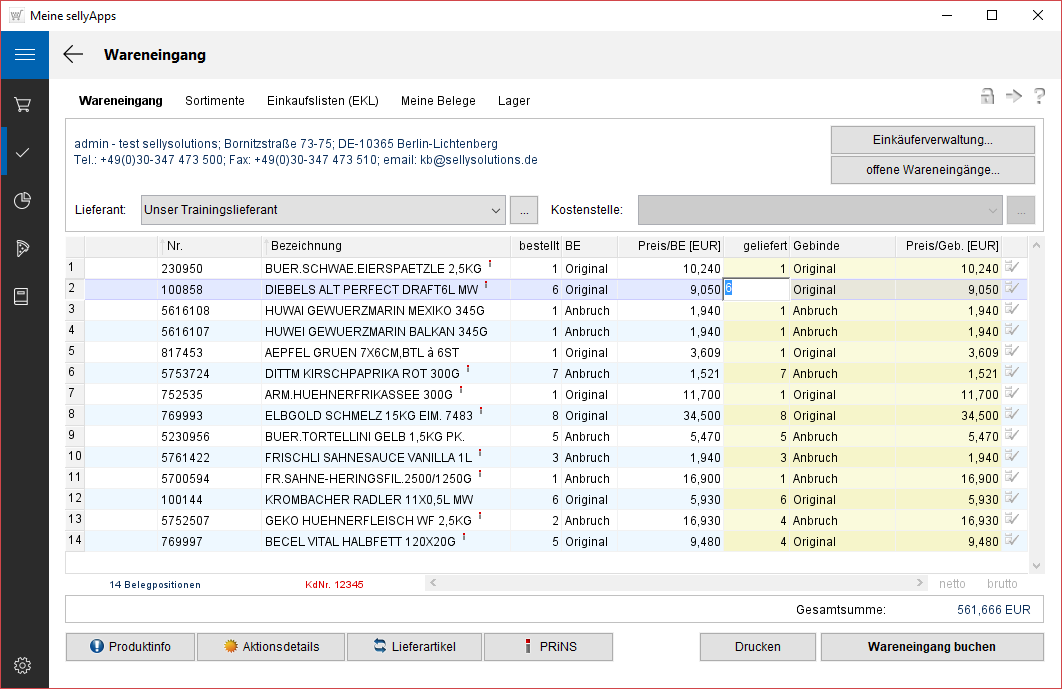The image size is (1062, 689).
Task: Click the padlock icon at top right
Action: coord(987,96)
